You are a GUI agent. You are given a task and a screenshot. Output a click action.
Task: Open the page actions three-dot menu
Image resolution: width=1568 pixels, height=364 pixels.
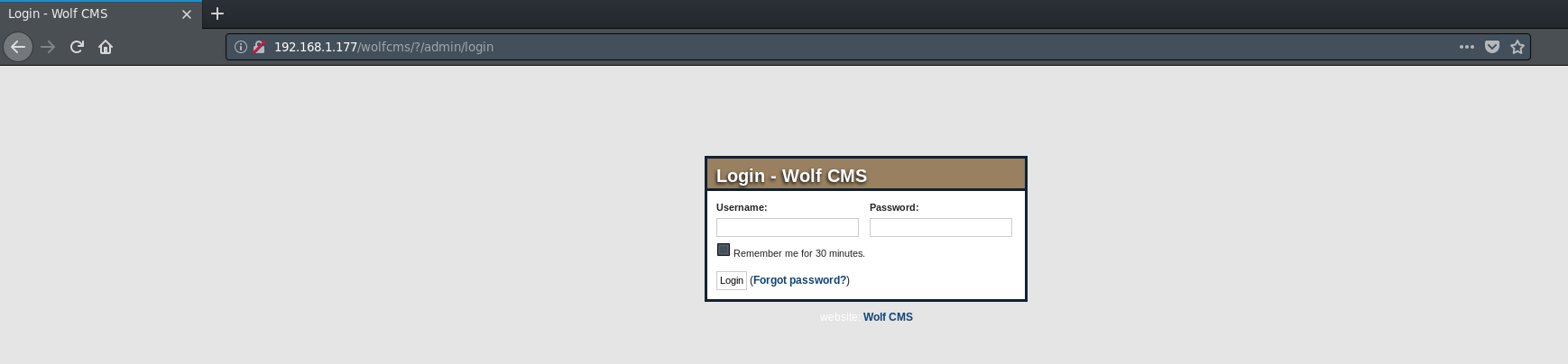[x=1467, y=47]
